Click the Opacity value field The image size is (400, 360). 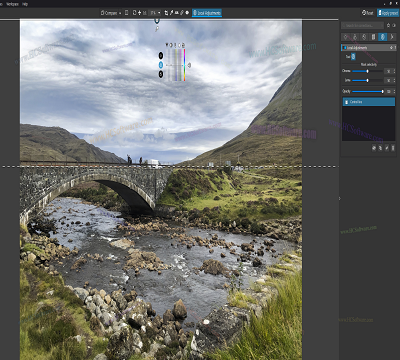pos(388,91)
